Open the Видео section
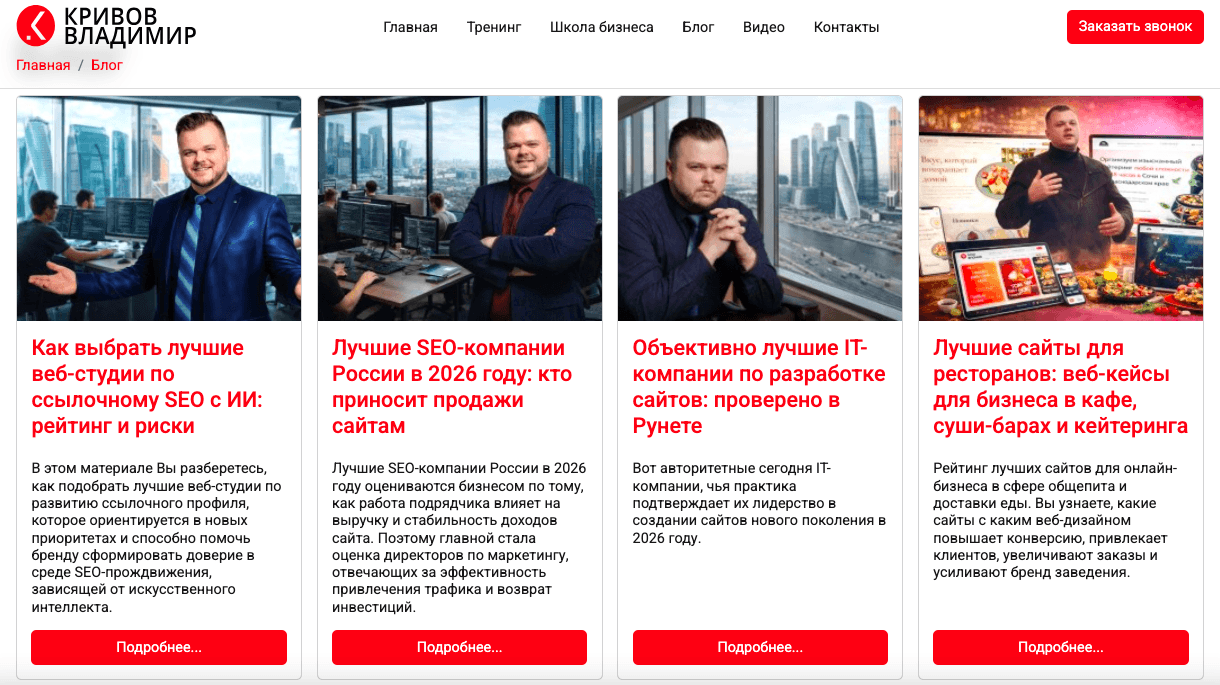 pyautogui.click(x=764, y=27)
